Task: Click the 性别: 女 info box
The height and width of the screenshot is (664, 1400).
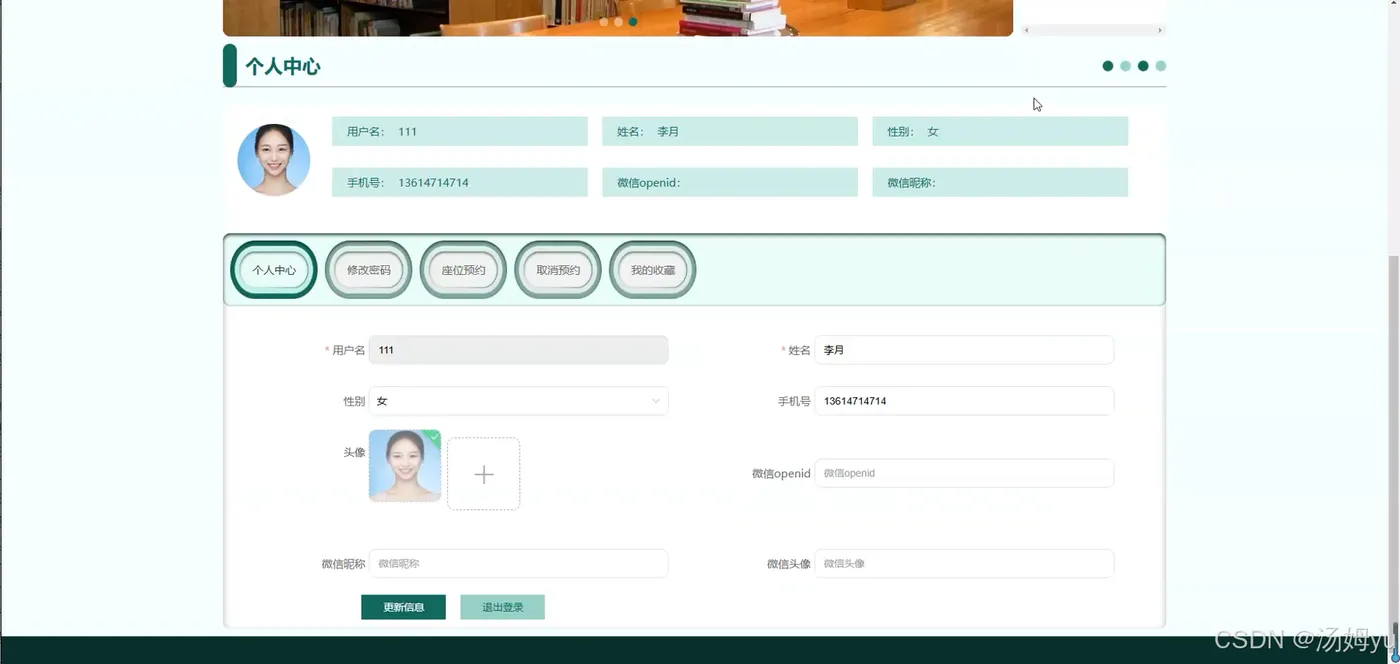Action: point(1000,131)
